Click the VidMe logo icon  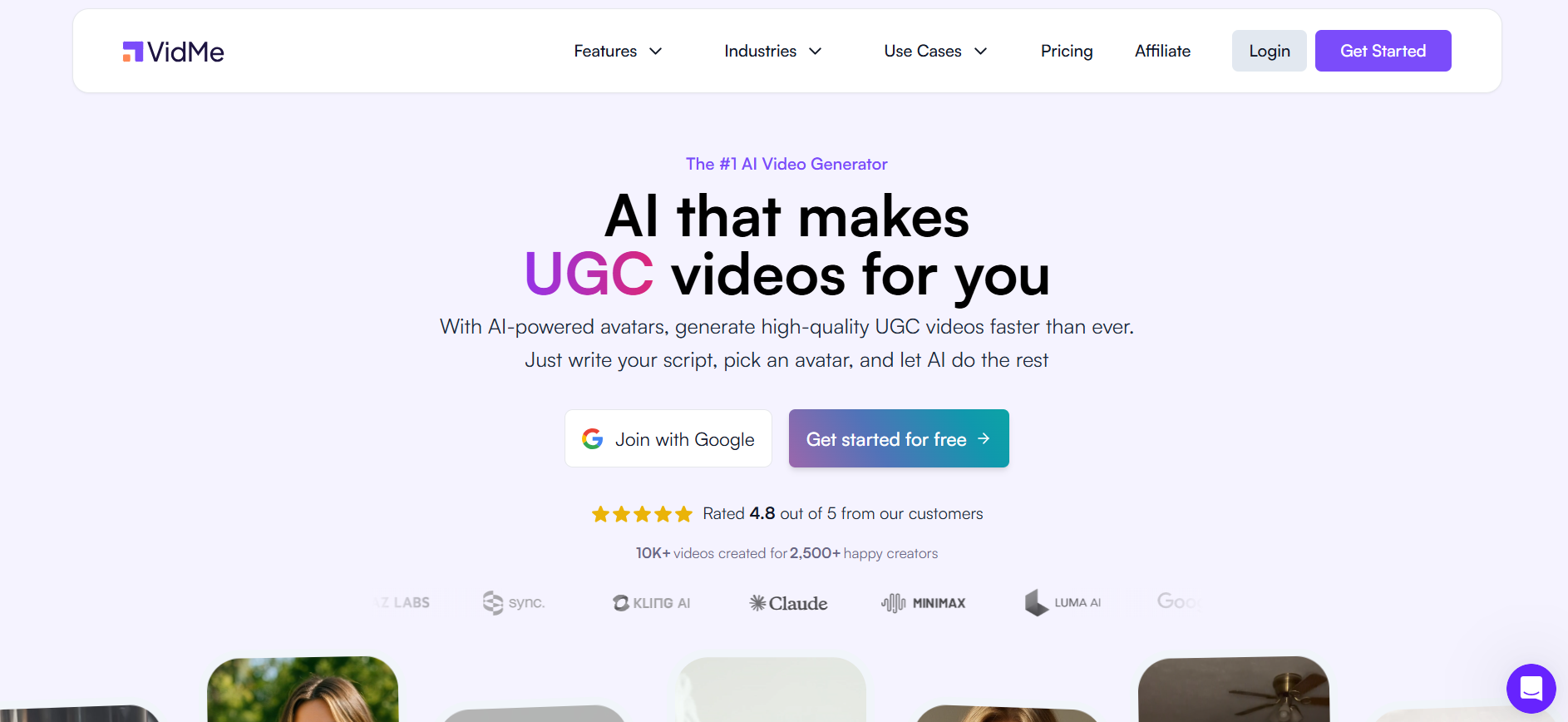pyautogui.click(x=133, y=52)
